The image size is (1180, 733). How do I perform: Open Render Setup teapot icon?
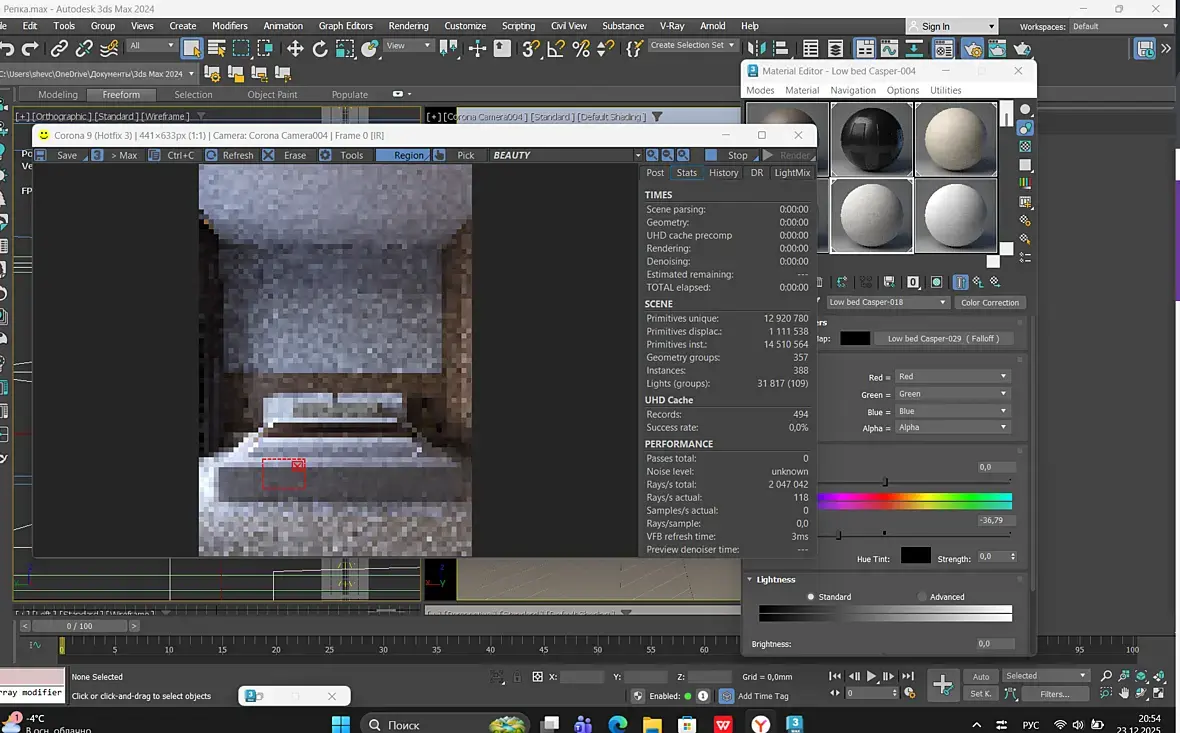click(x=970, y=48)
